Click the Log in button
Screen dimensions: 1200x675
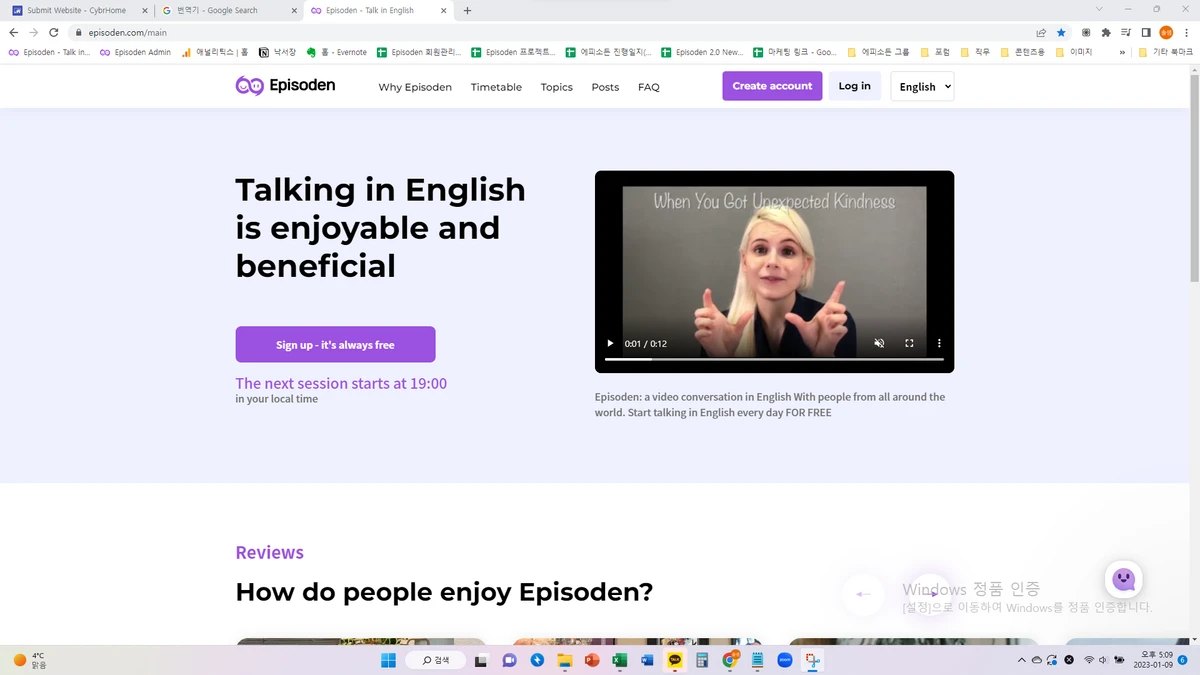click(x=854, y=86)
